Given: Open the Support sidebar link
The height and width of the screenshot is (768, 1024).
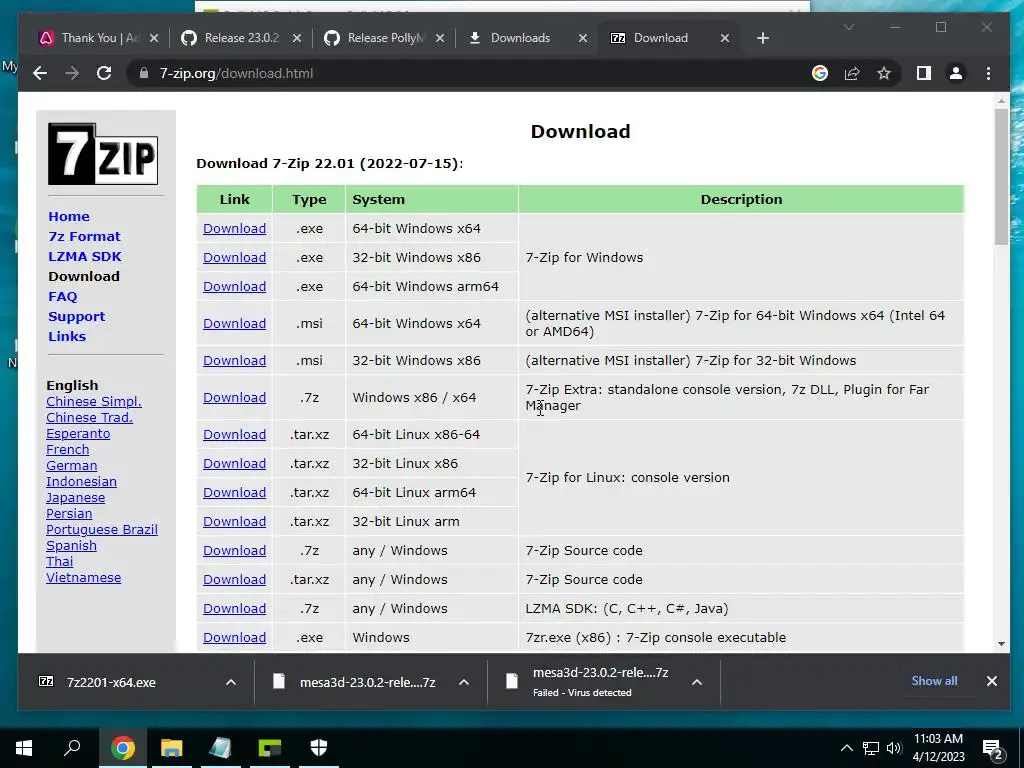Looking at the screenshot, I should (76, 317).
